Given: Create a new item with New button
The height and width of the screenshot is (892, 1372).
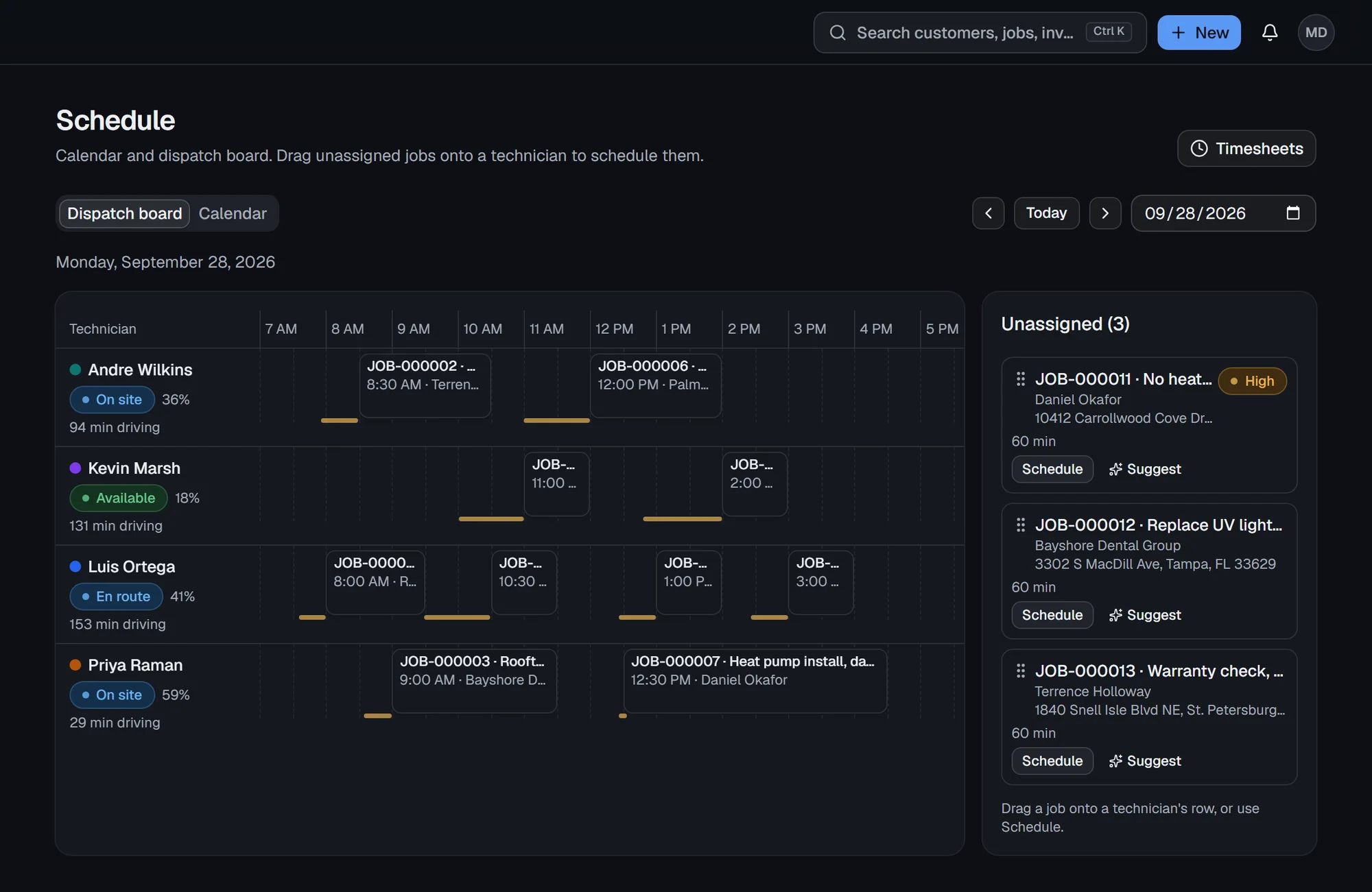Looking at the screenshot, I should point(1198,32).
